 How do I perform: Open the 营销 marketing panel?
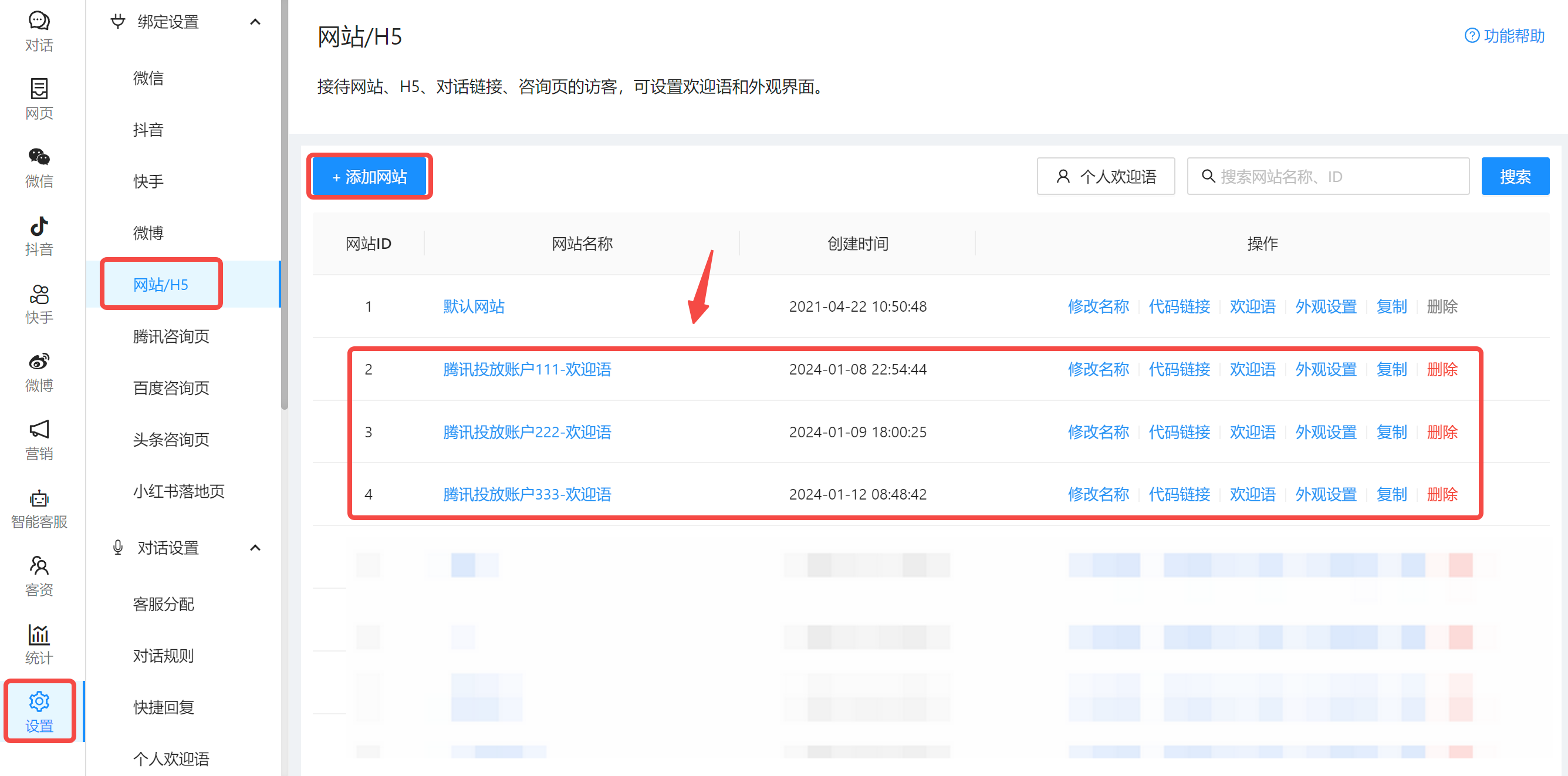39,440
